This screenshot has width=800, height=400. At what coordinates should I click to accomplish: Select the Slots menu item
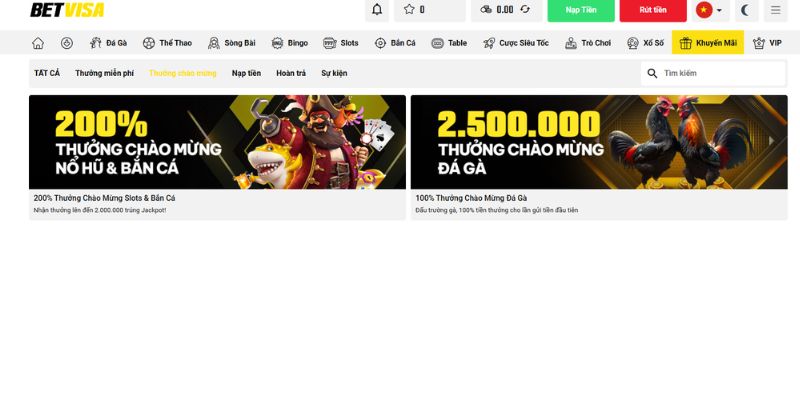[341, 43]
